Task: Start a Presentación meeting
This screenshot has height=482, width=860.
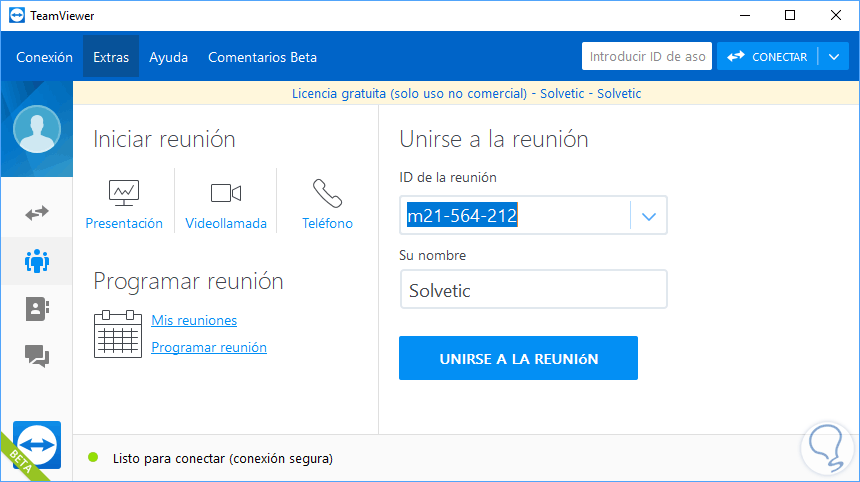Action: [124, 204]
